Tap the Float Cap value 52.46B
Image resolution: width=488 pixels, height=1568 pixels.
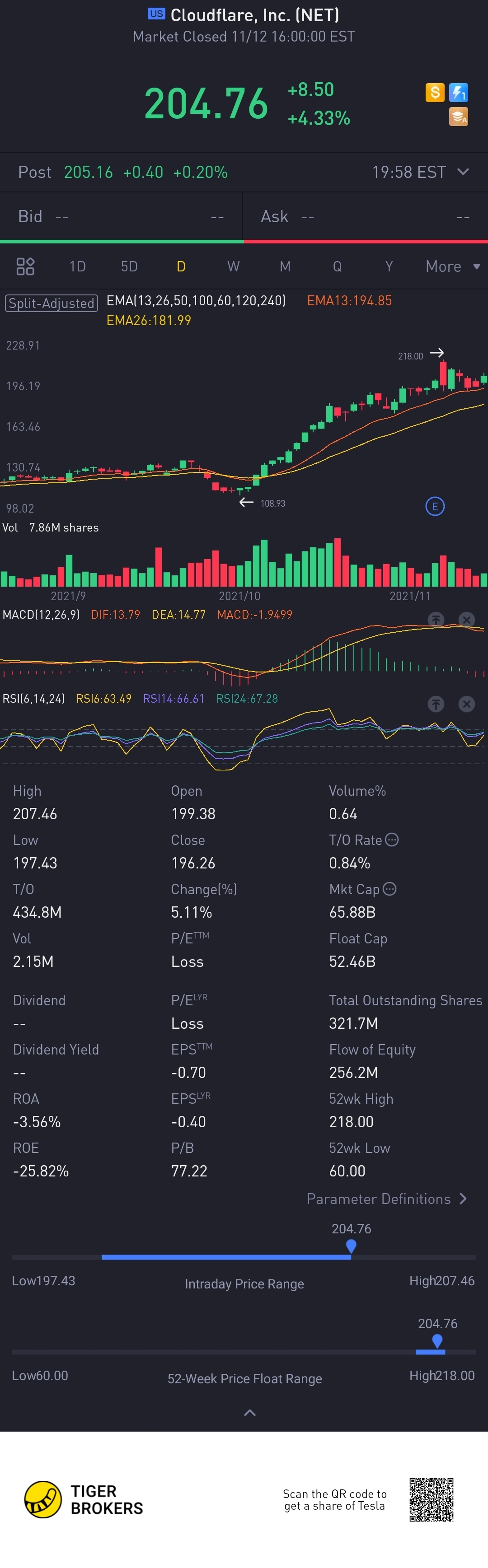(352, 962)
